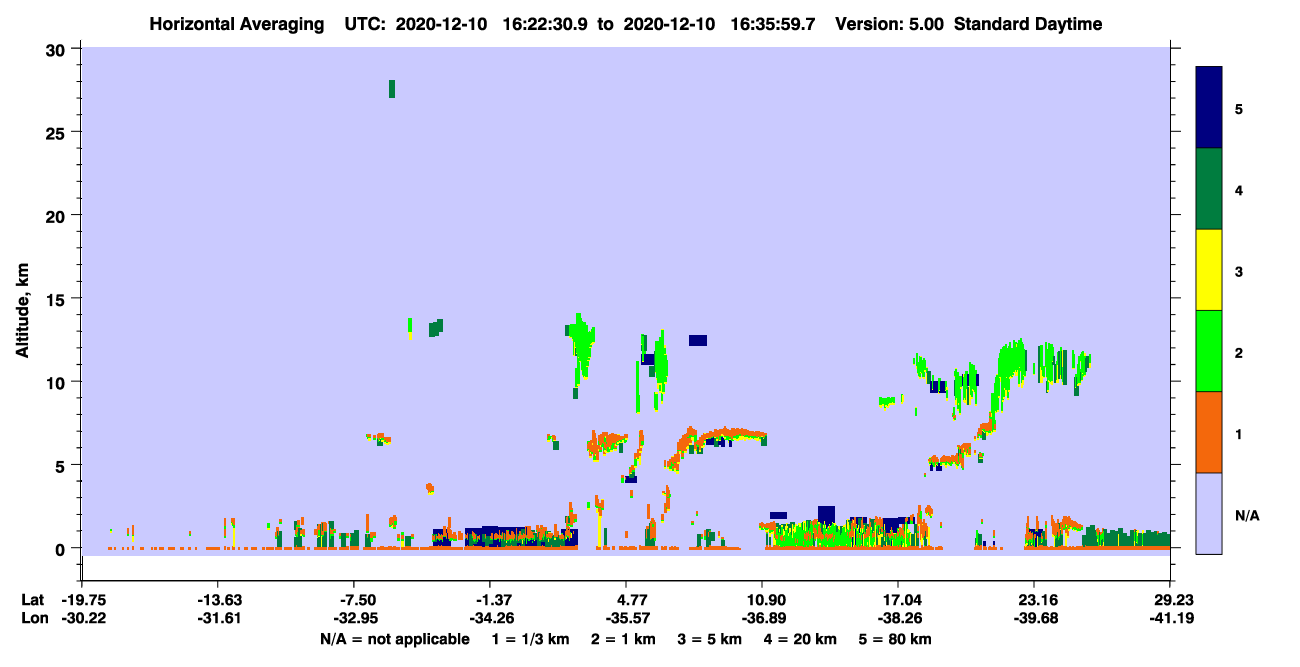Click longitude value -30.22

[x=82, y=618]
